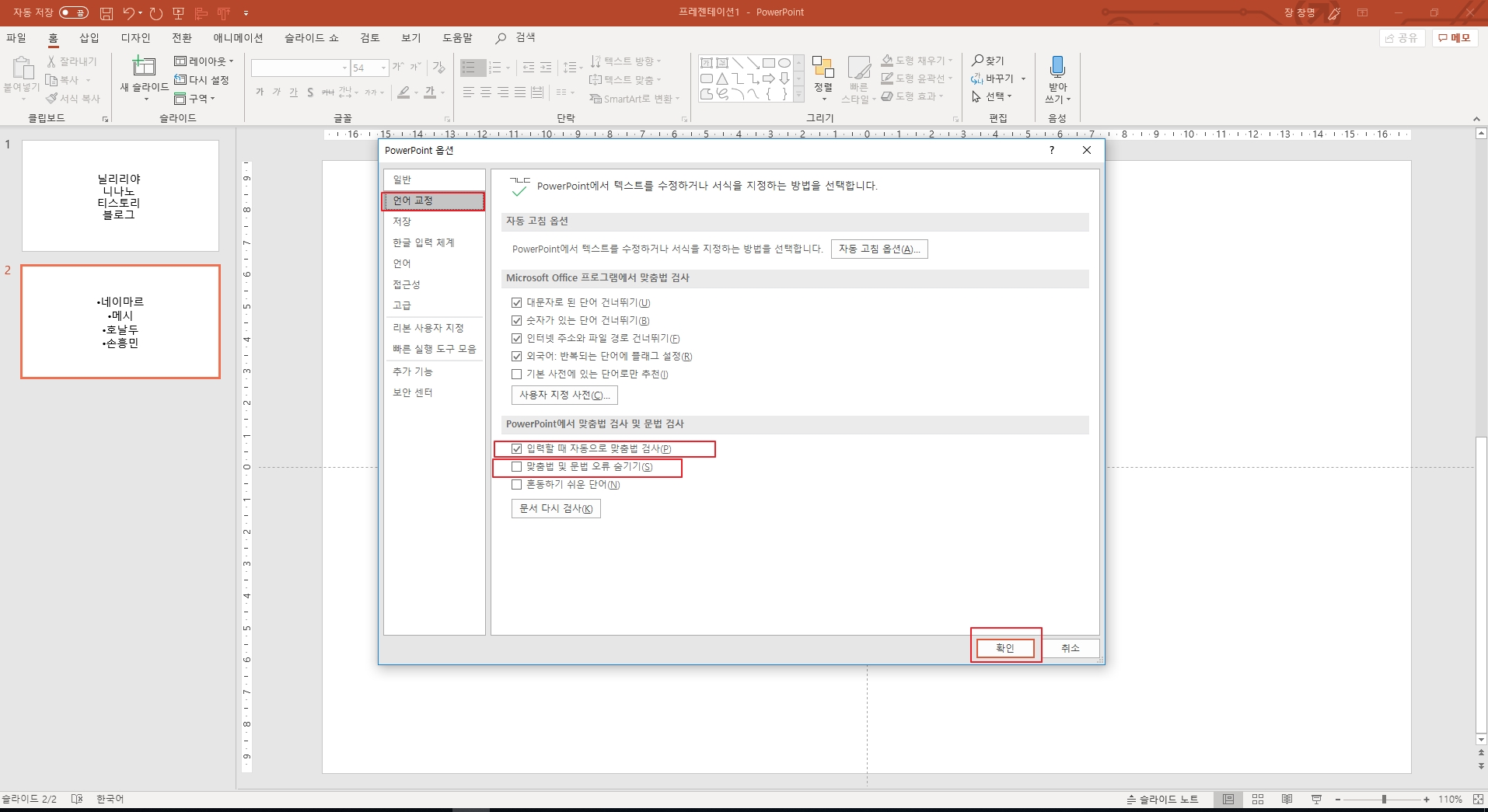Click the 문서 다시 검사 button
1488x812 pixels.
(x=556, y=509)
